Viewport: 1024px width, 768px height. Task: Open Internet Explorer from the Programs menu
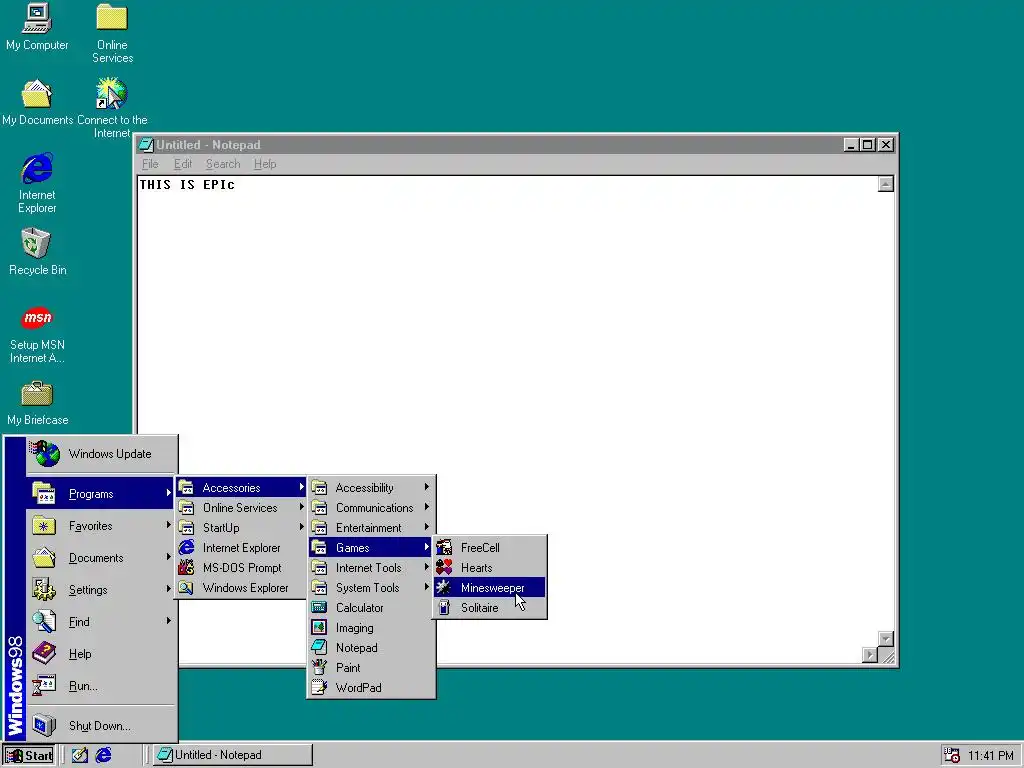click(241, 547)
